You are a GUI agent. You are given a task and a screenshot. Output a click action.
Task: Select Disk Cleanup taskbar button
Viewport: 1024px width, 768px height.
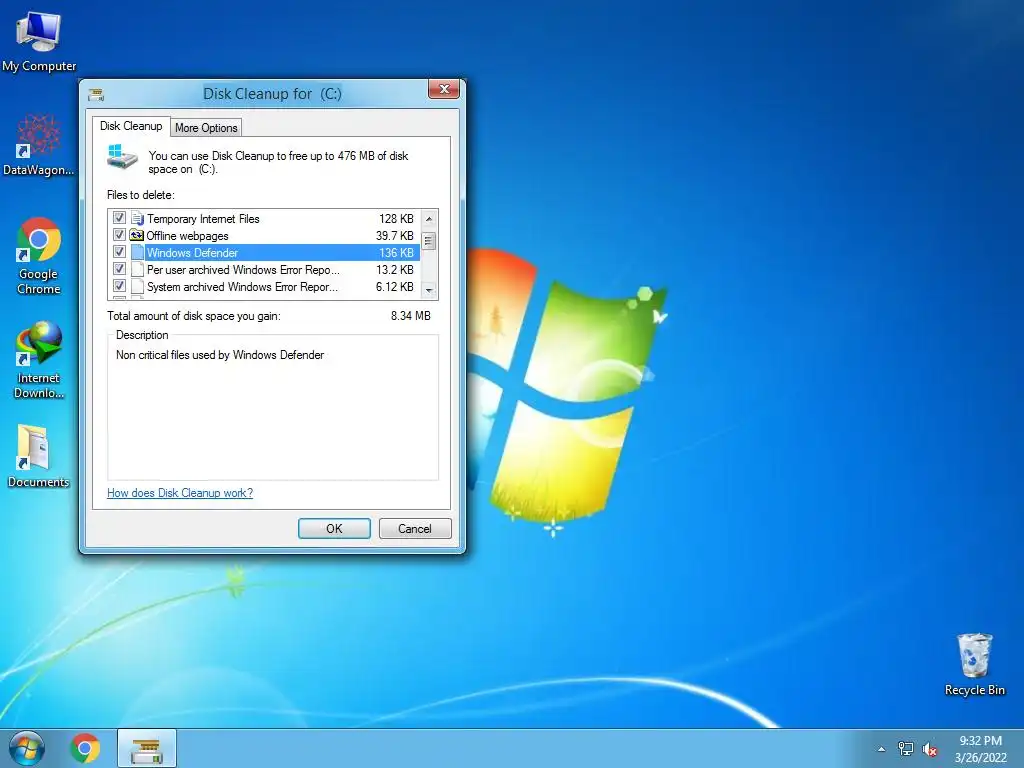click(x=146, y=748)
